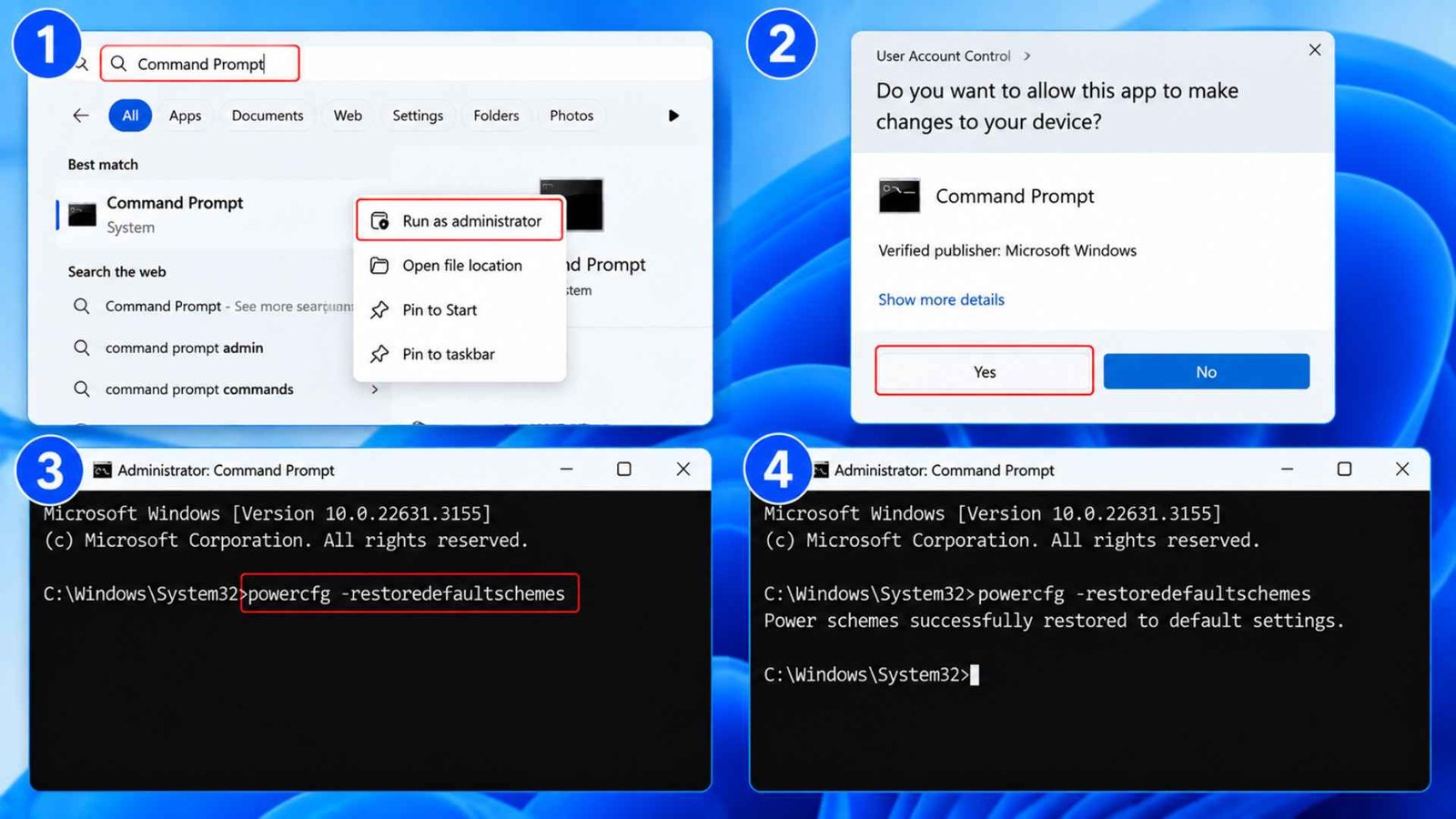Switch to the Apps filter tab

pyautogui.click(x=185, y=116)
